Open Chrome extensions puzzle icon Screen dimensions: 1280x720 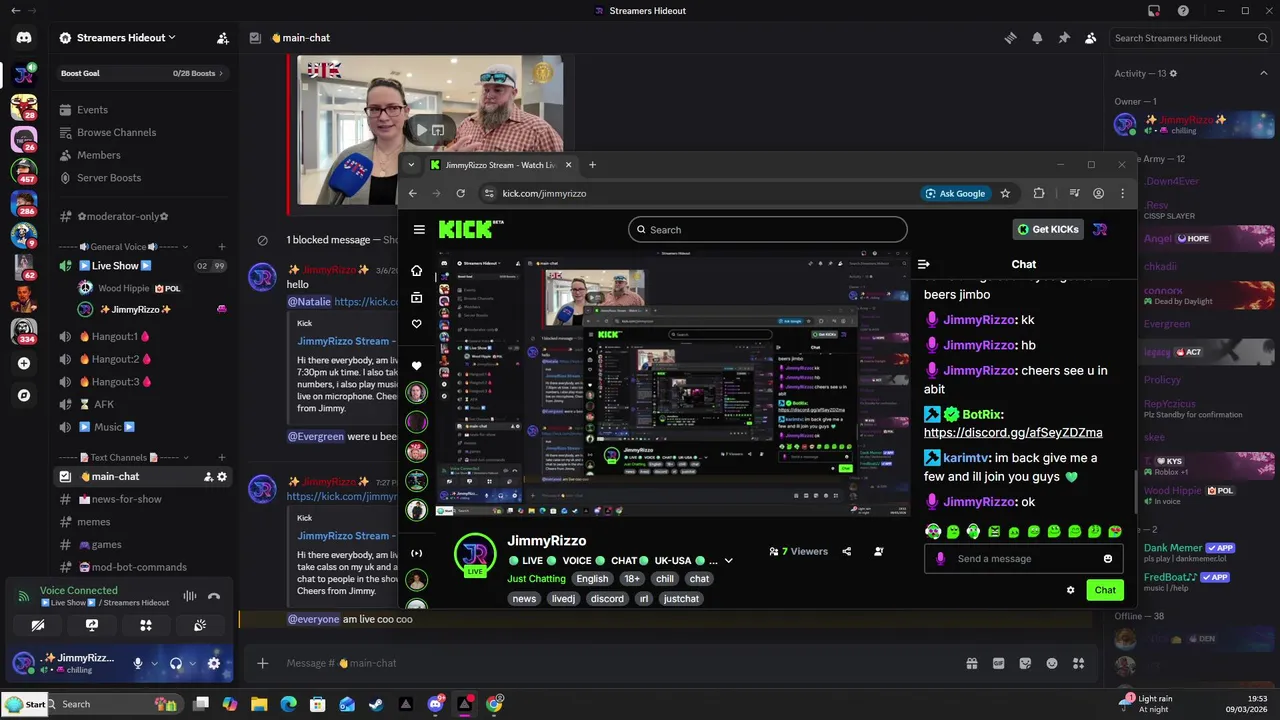click(1039, 193)
